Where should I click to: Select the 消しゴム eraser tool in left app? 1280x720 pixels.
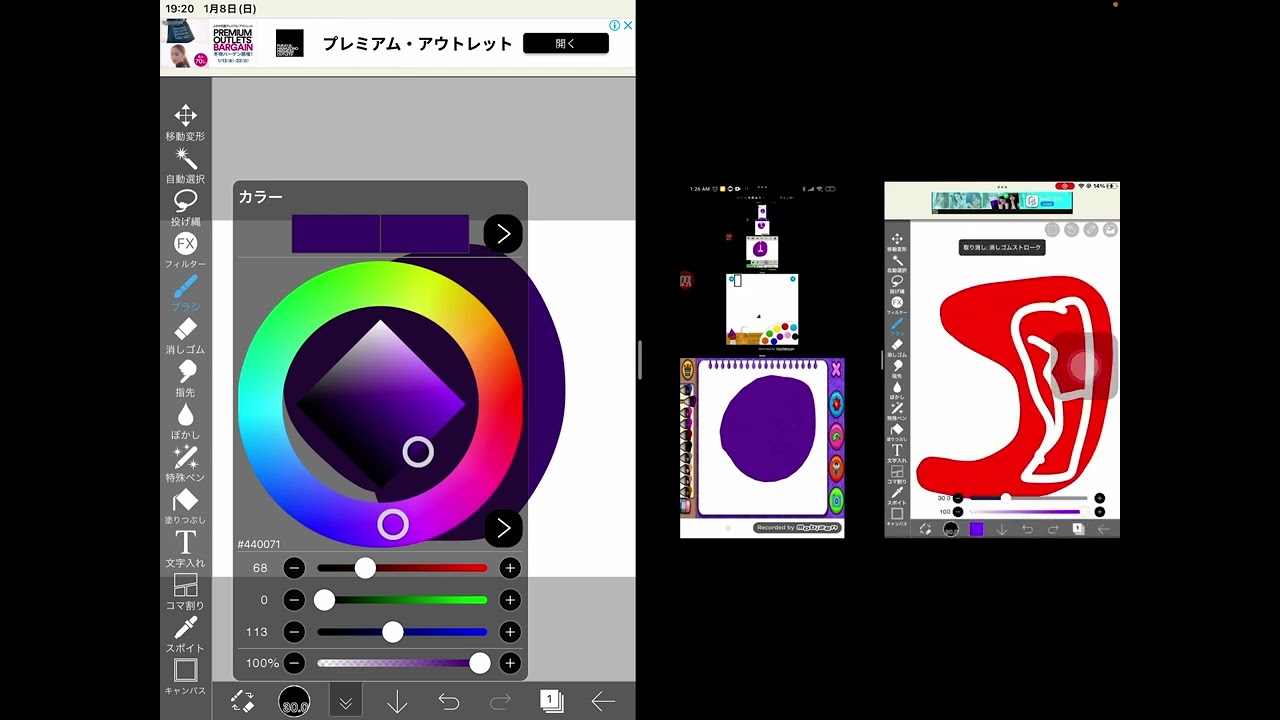(x=185, y=336)
